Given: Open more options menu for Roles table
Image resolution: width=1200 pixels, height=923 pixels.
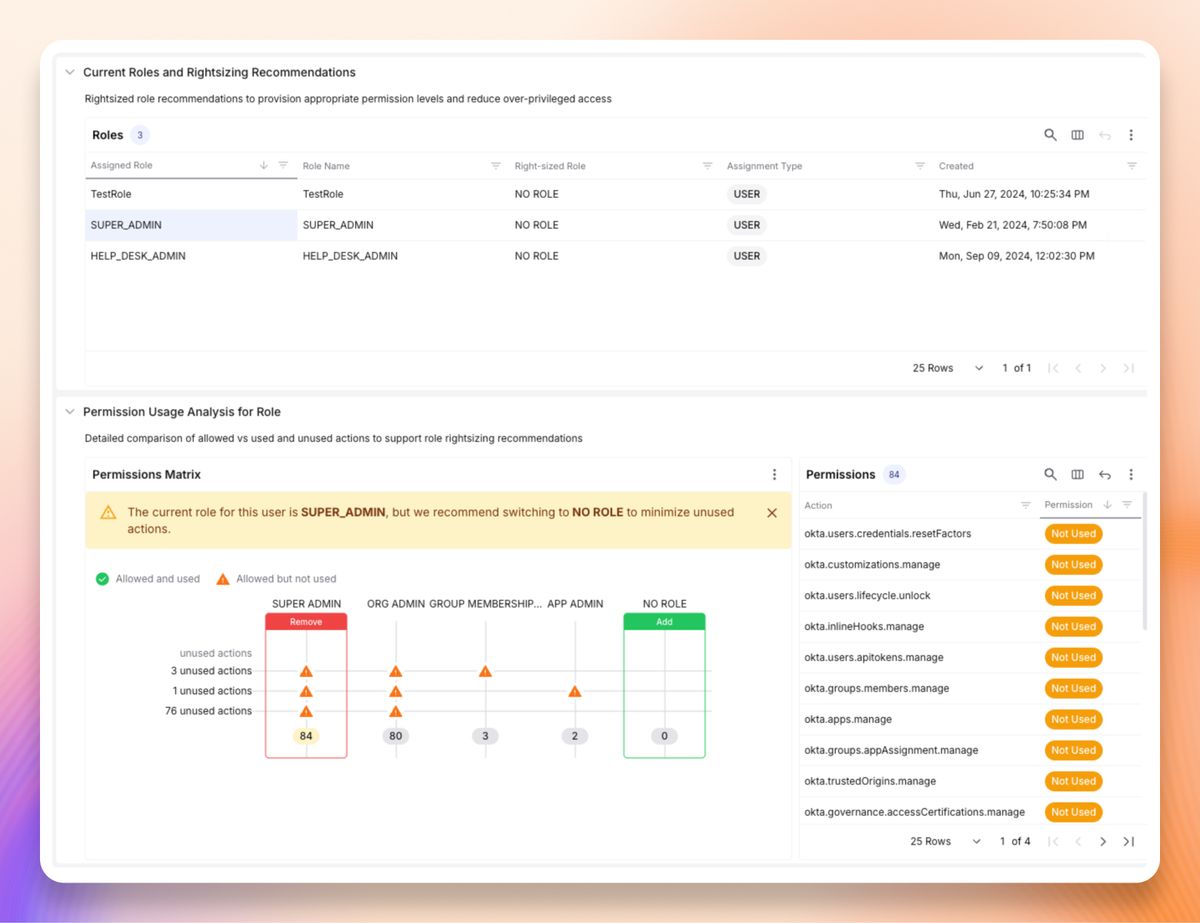Looking at the screenshot, I should (1131, 135).
